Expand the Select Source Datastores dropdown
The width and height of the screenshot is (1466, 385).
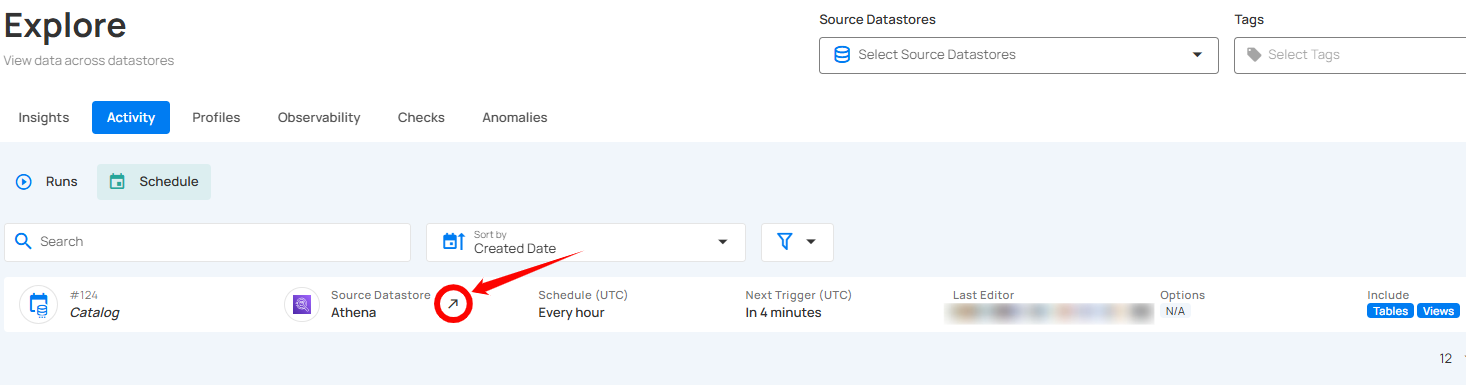tap(1018, 55)
